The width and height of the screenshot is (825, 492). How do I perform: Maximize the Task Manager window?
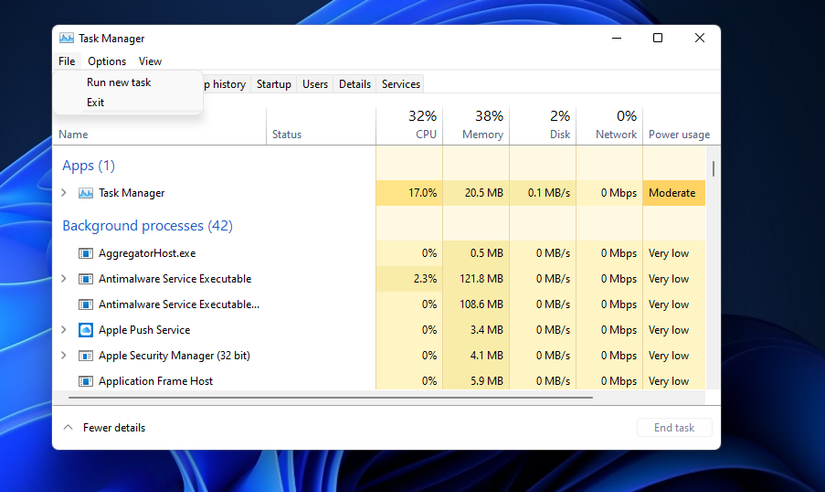pyautogui.click(x=658, y=38)
